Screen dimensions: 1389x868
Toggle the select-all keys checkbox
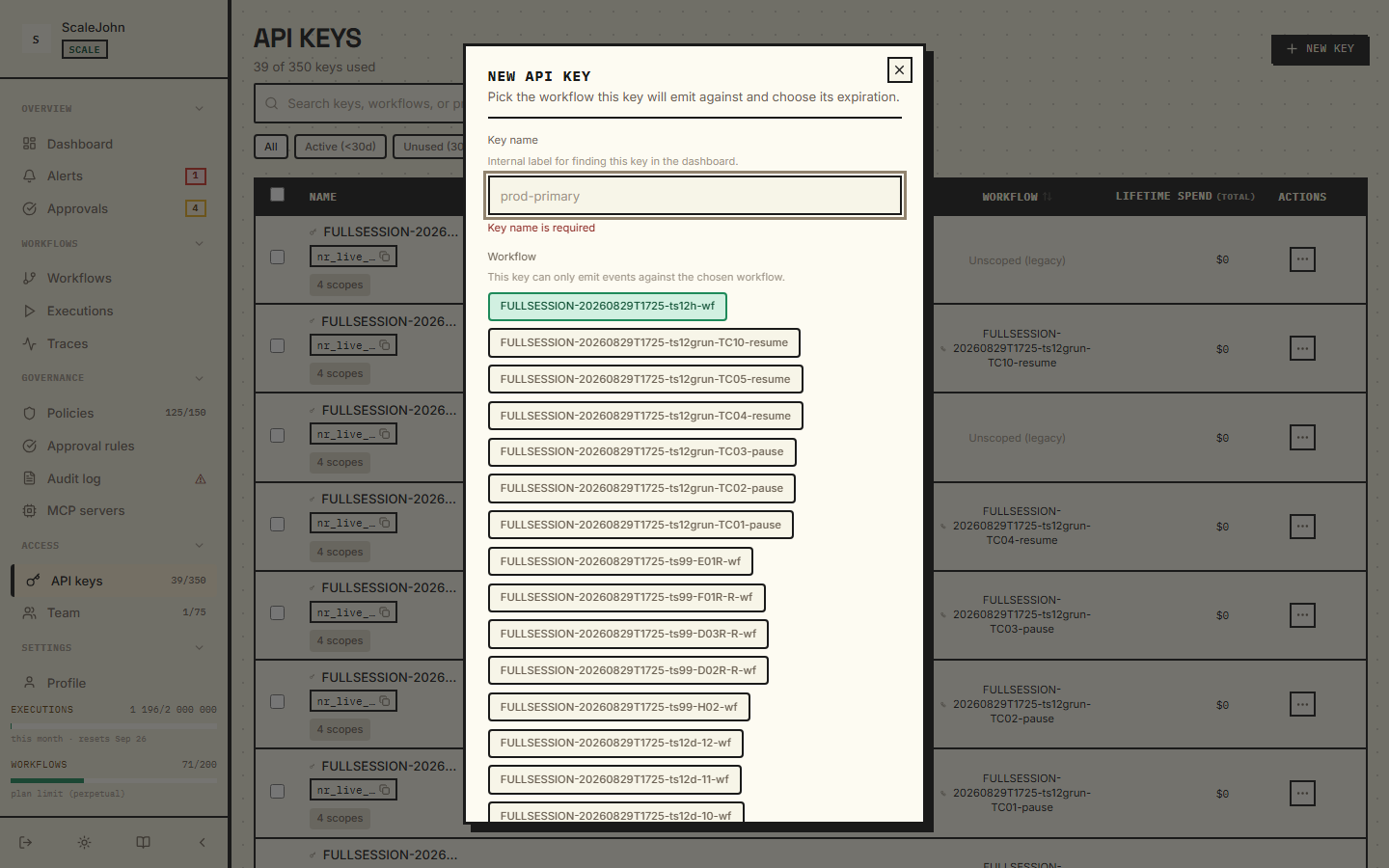pos(278,194)
